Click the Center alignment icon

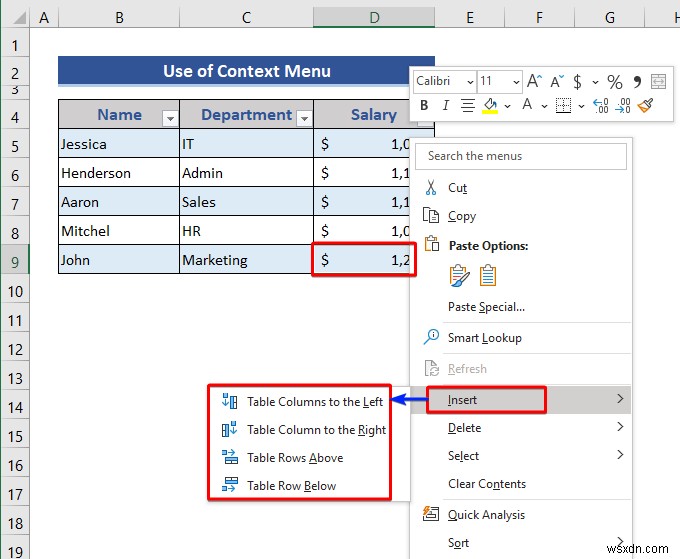pyautogui.click(x=468, y=105)
